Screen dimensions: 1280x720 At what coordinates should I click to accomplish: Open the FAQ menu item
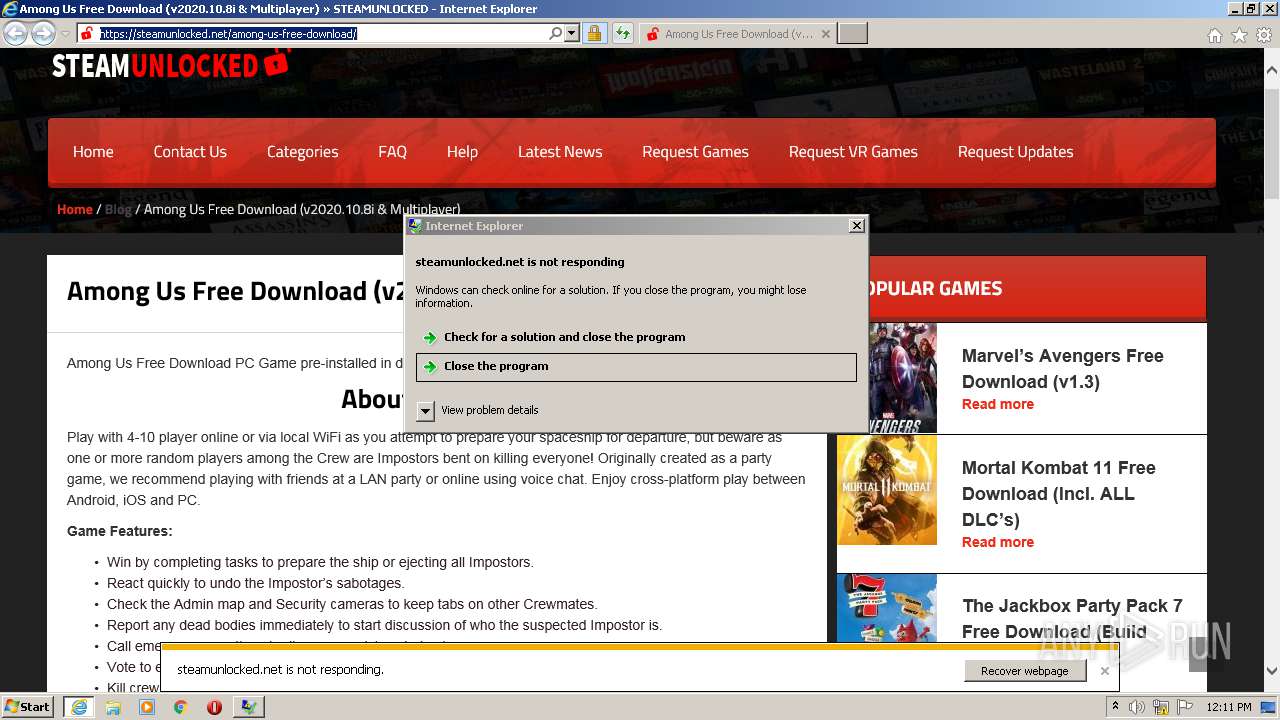pos(392,152)
